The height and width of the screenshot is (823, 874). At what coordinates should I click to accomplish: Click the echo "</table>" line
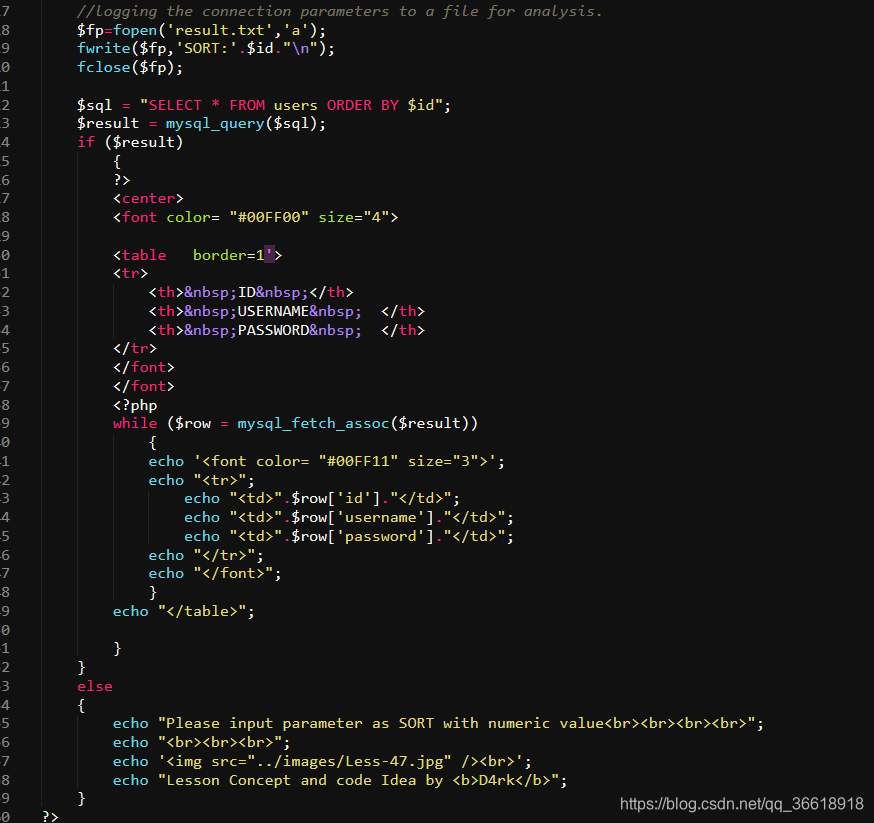pos(183,611)
